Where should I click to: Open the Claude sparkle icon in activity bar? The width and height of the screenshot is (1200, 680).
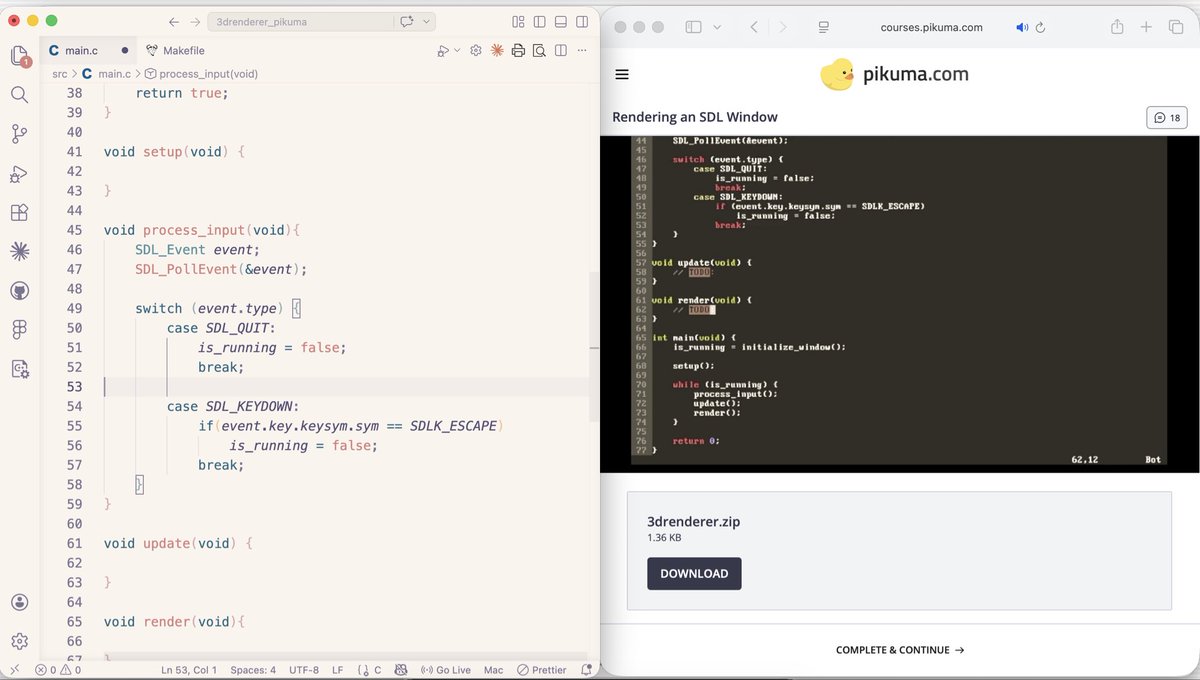coord(19,252)
